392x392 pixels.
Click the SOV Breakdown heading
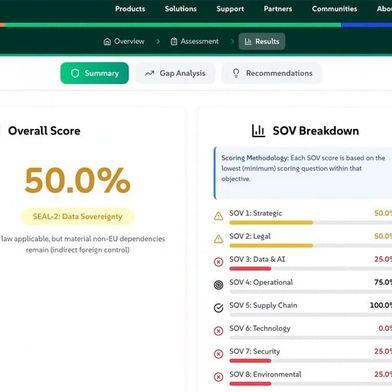316,131
